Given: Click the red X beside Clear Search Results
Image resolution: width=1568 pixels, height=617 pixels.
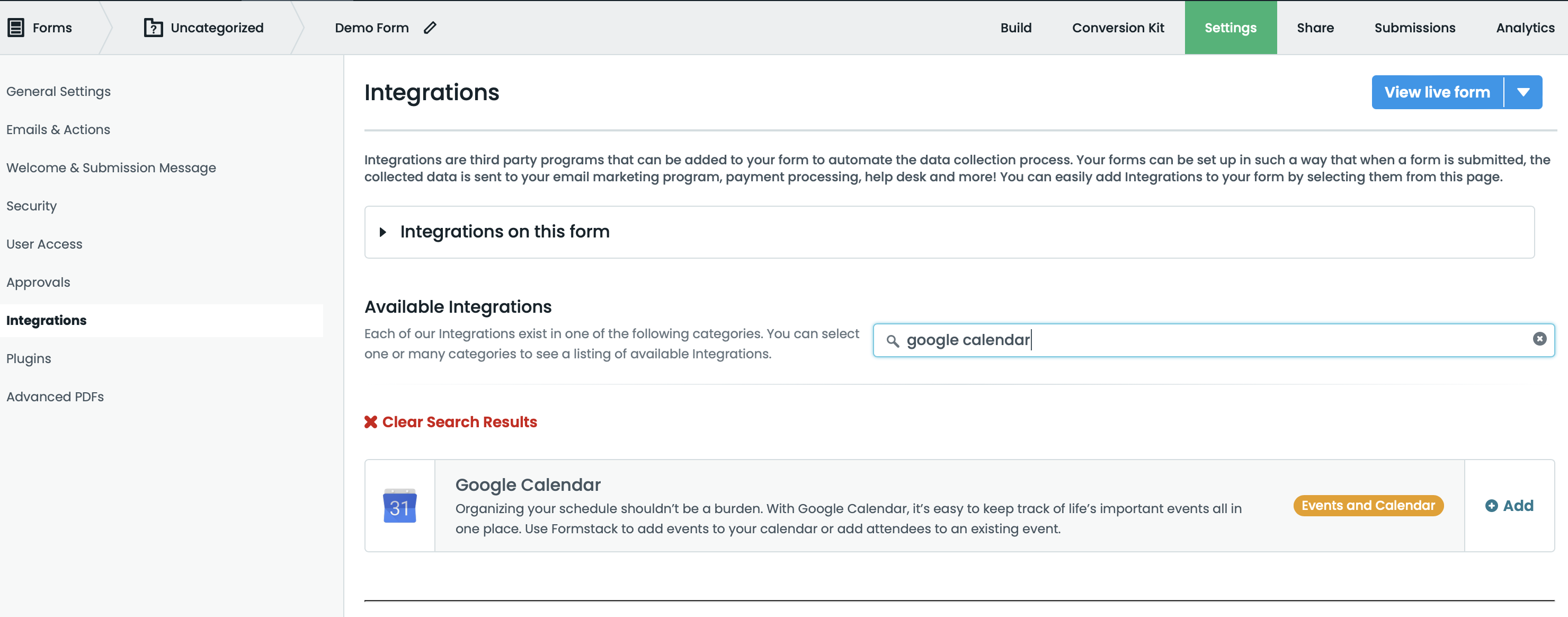Looking at the screenshot, I should pyautogui.click(x=371, y=422).
